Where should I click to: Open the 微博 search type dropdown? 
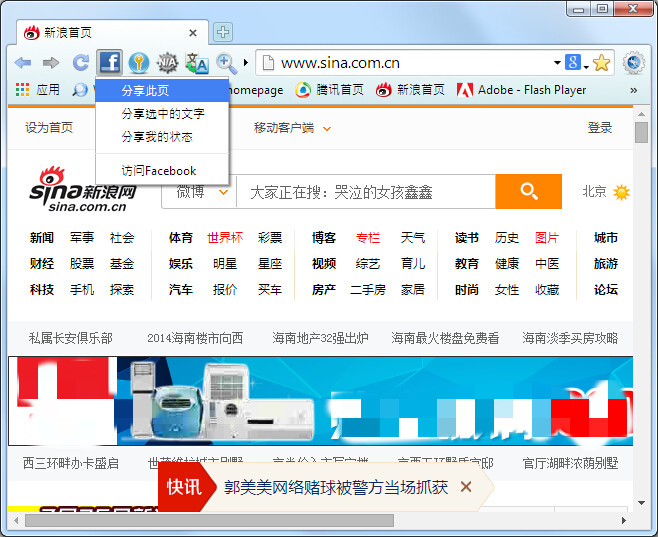[200, 192]
